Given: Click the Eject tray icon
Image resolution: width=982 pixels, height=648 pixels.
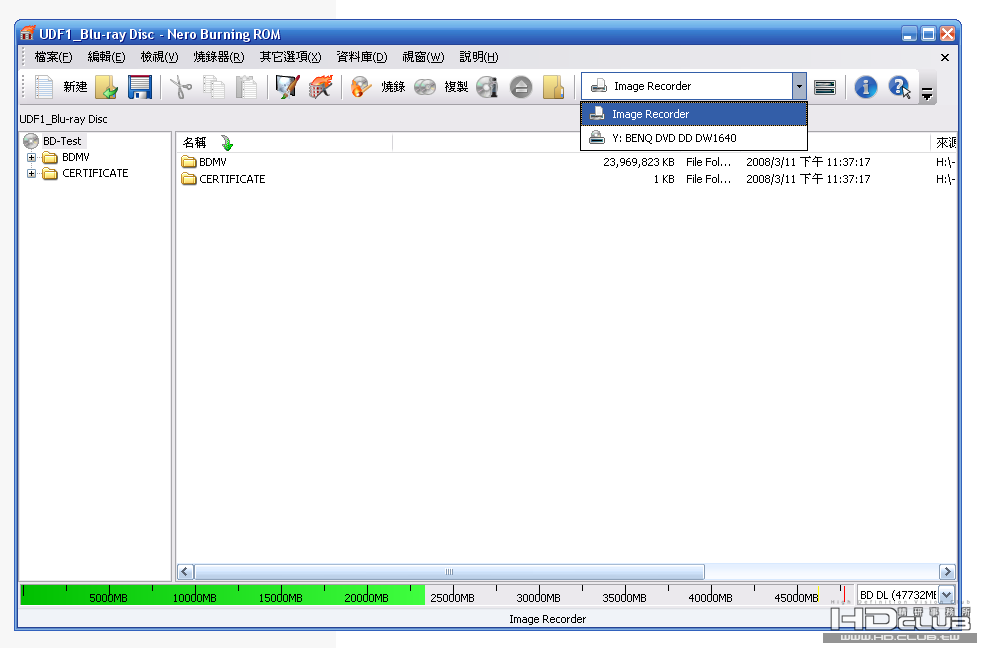Looking at the screenshot, I should pyautogui.click(x=520, y=87).
